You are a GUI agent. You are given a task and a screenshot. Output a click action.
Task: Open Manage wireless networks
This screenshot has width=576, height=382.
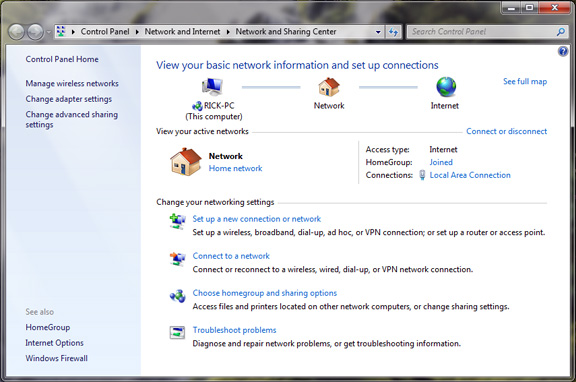point(72,83)
